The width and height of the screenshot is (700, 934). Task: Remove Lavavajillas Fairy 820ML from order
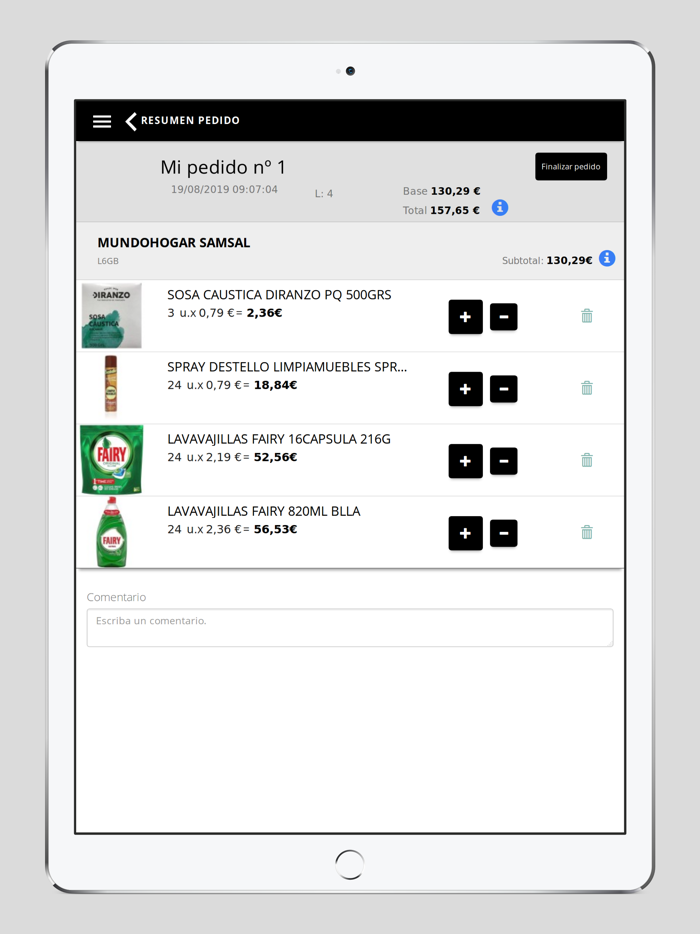(x=587, y=532)
